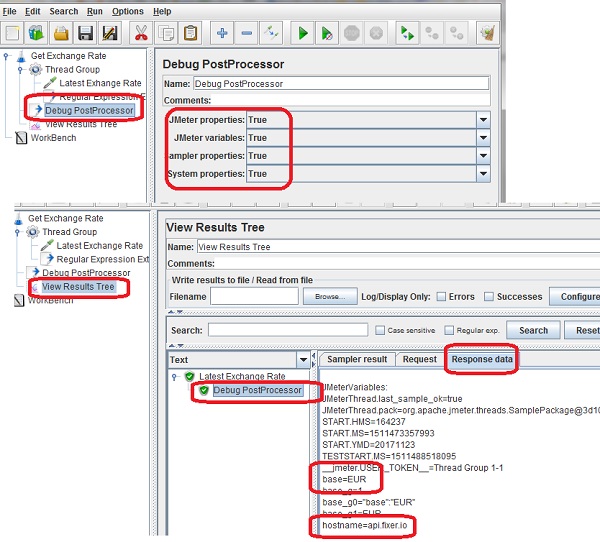Select Debug PostProcessor in upper tree
600x542 pixels.
(89, 111)
